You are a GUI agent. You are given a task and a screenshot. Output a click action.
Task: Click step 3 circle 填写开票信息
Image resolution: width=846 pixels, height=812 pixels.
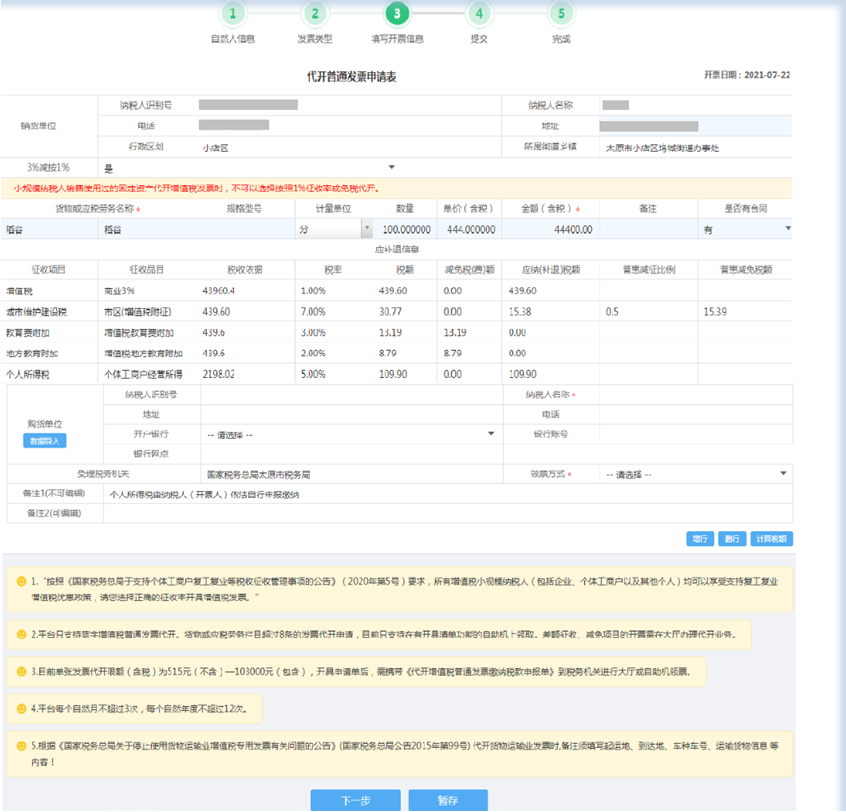(397, 13)
